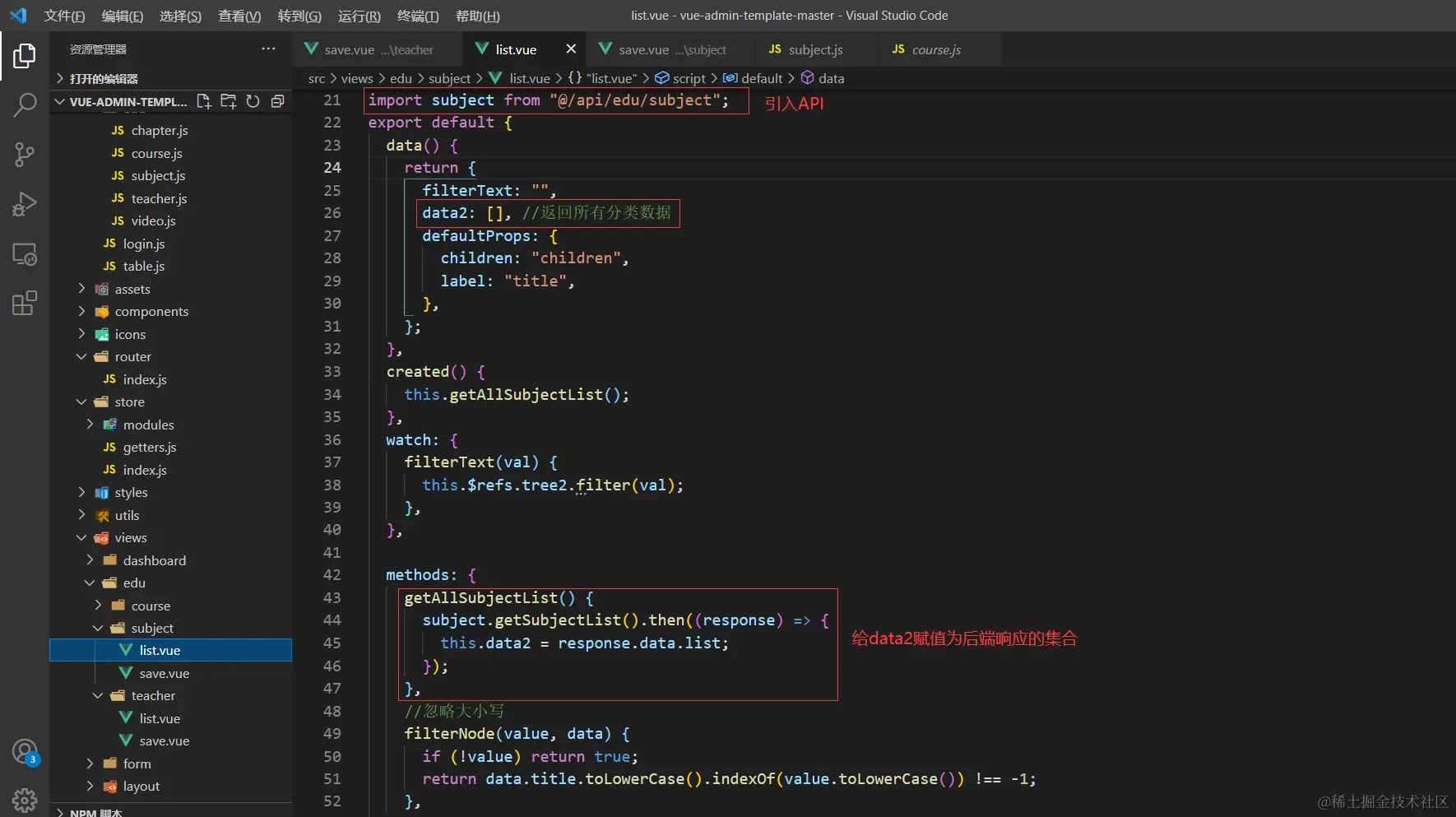Click the default breadcrumb segment
The width and height of the screenshot is (1456, 817).
tap(753, 78)
